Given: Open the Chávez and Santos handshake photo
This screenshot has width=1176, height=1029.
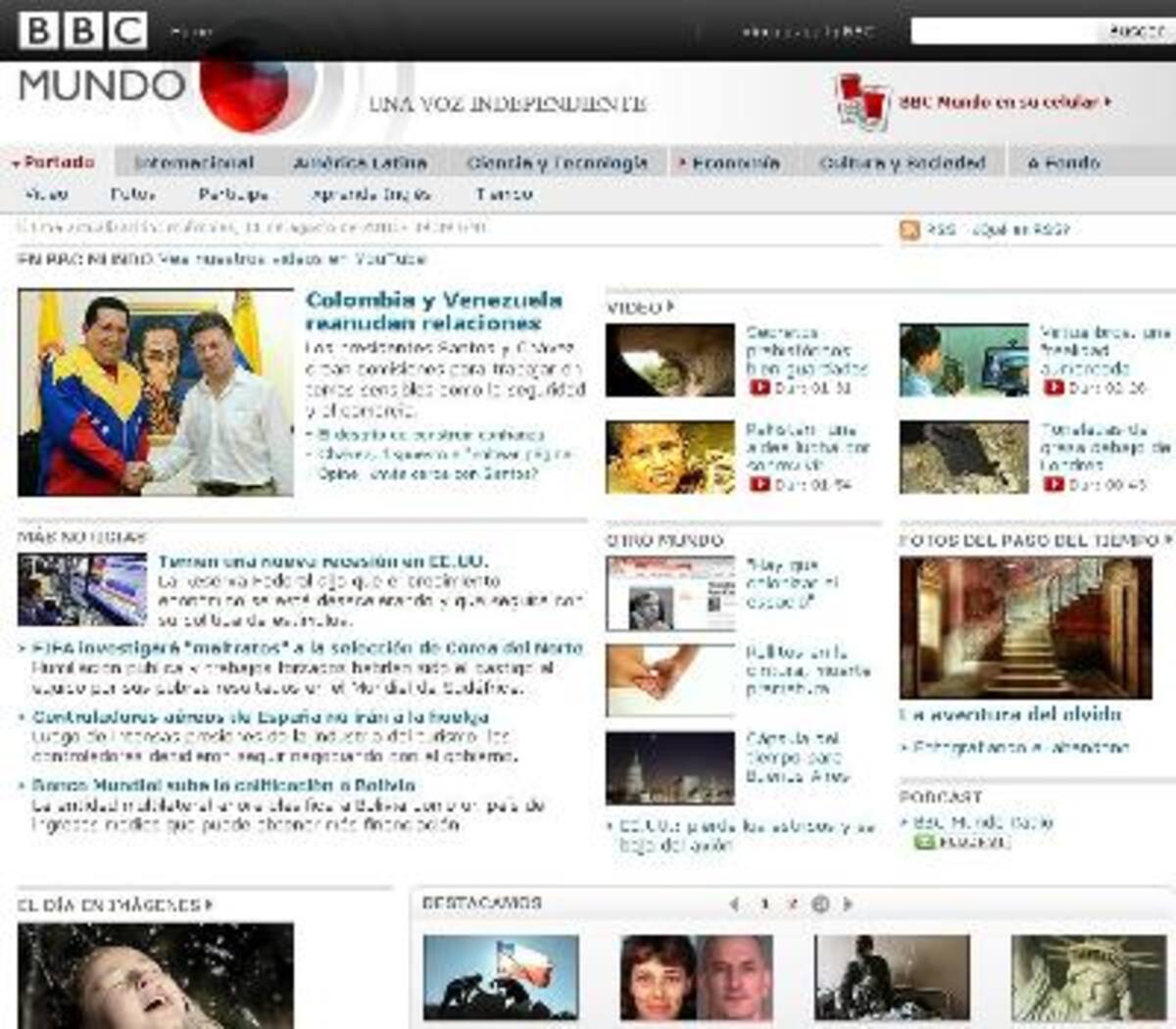Looking at the screenshot, I should point(155,392).
